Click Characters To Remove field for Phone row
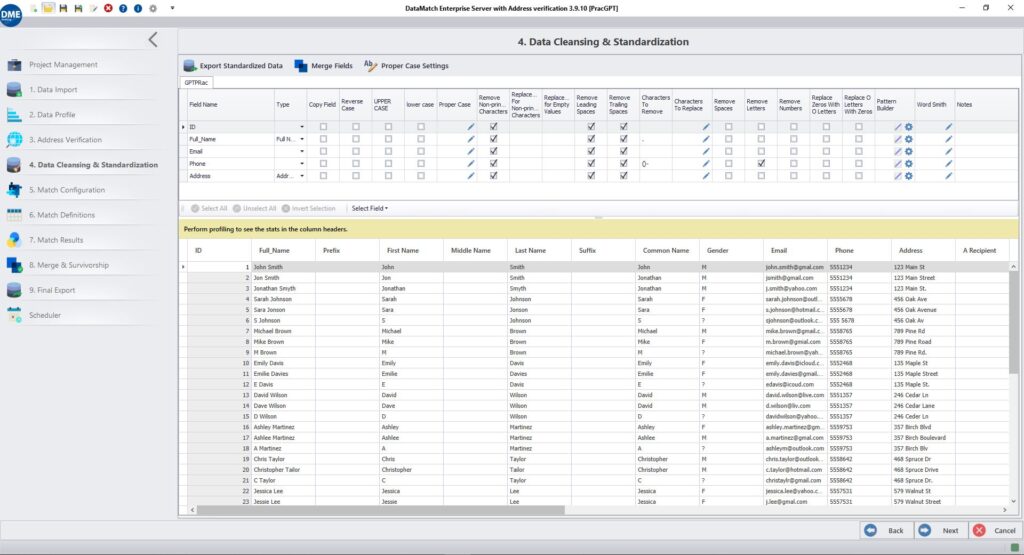Screen dimensions: 1024x555 click(655, 163)
